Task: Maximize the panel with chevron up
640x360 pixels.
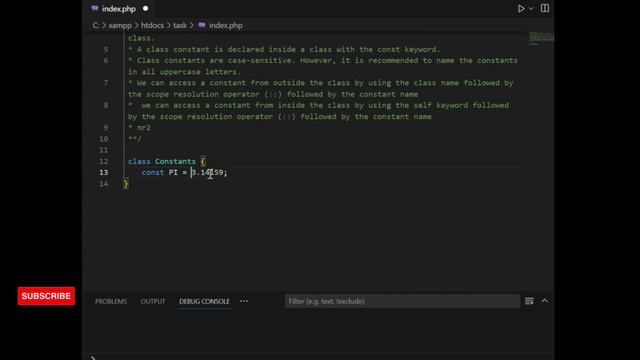Action: click(x=544, y=300)
